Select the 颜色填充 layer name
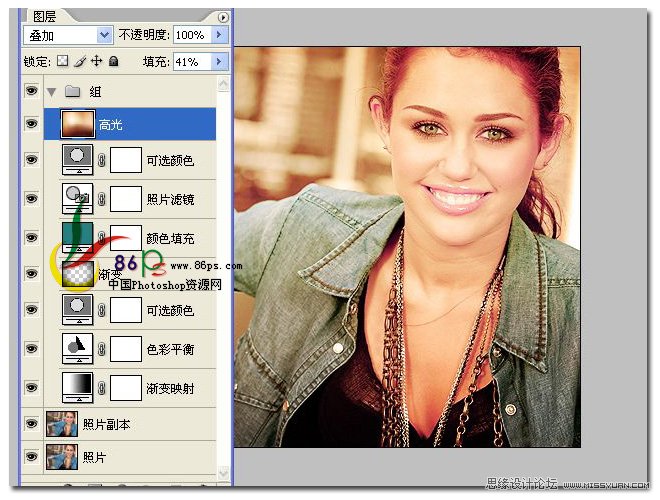This screenshot has width=660, height=500. pyautogui.click(x=170, y=238)
